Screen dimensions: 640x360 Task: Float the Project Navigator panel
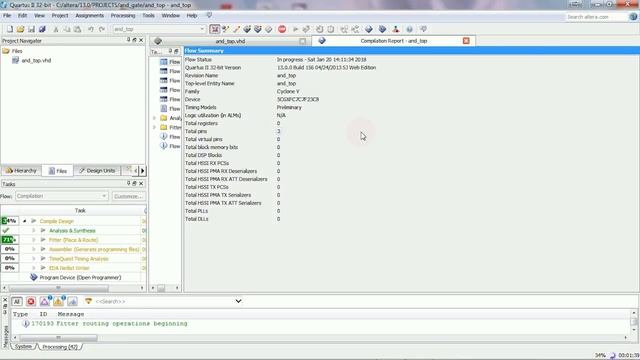click(x=134, y=40)
